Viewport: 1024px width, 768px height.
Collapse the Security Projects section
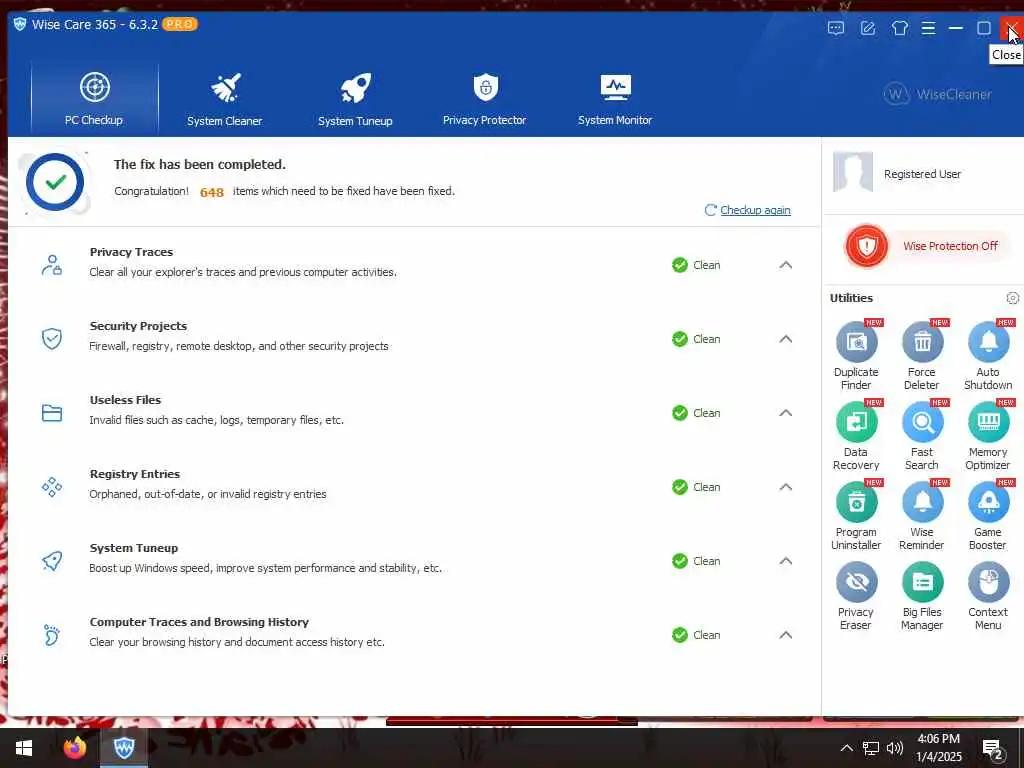pos(786,338)
